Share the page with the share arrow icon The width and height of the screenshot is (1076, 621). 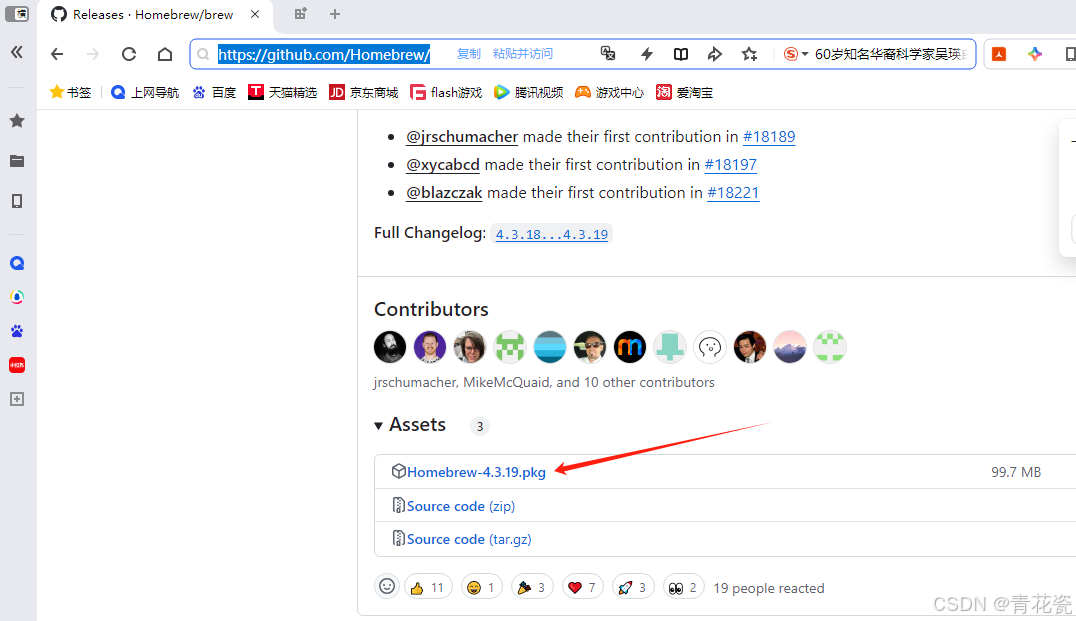pos(714,54)
